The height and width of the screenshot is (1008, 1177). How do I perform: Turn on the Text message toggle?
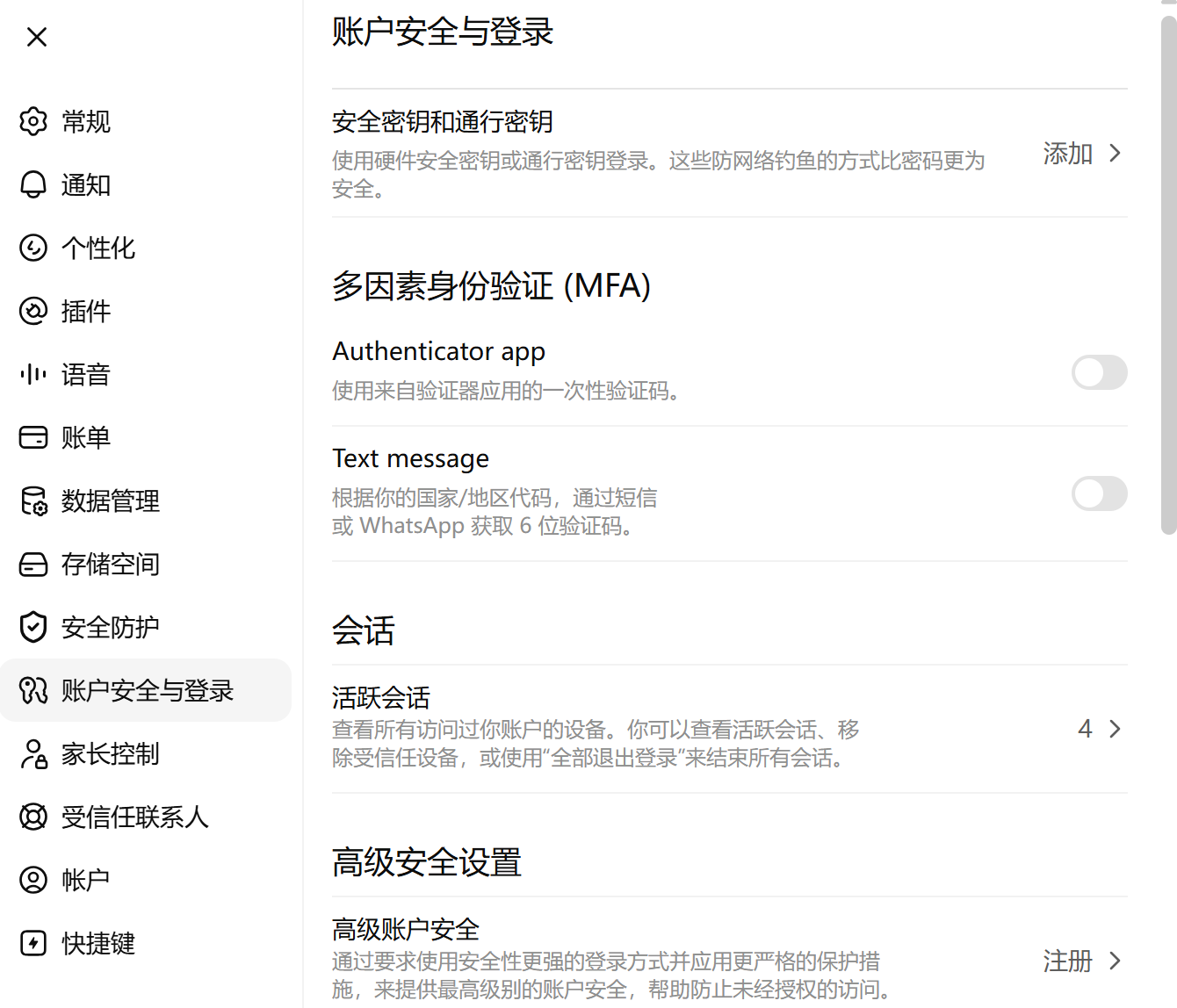point(1099,493)
